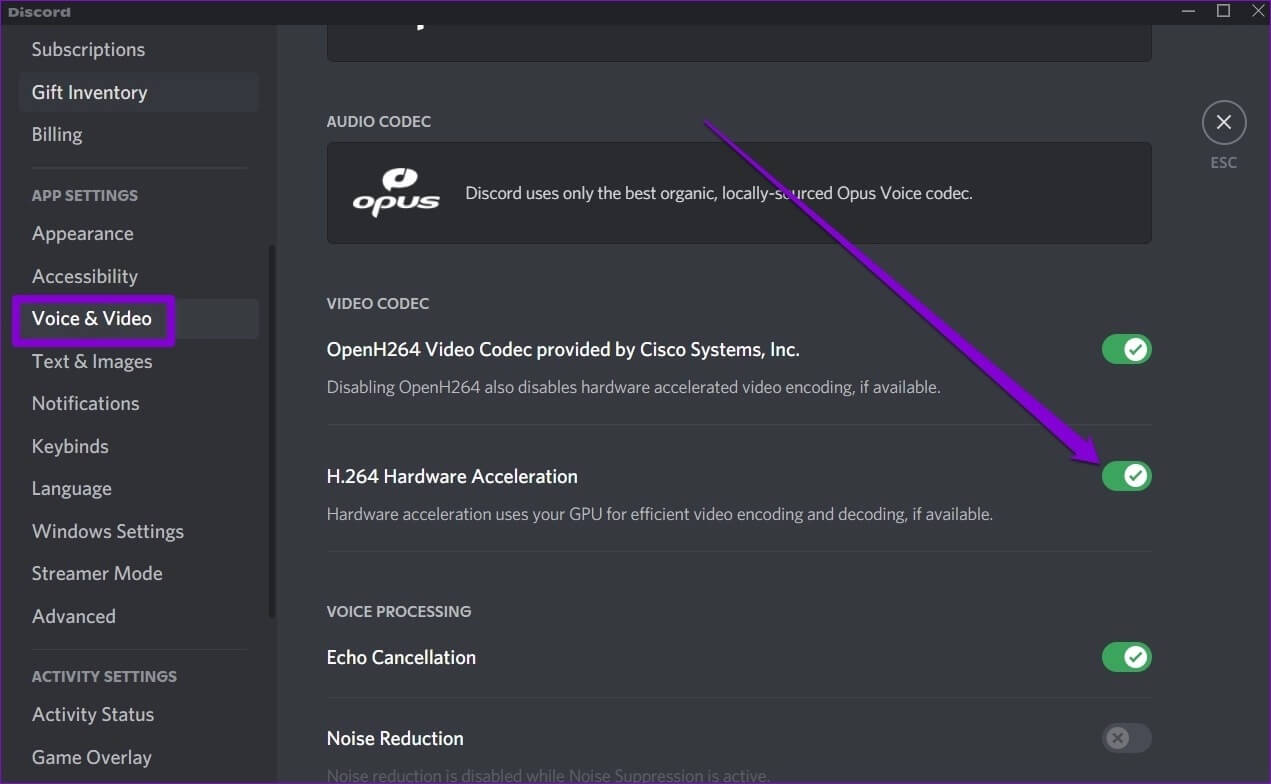Open Streamer Mode settings
The height and width of the screenshot is (784, 1271).
[138, 573]
